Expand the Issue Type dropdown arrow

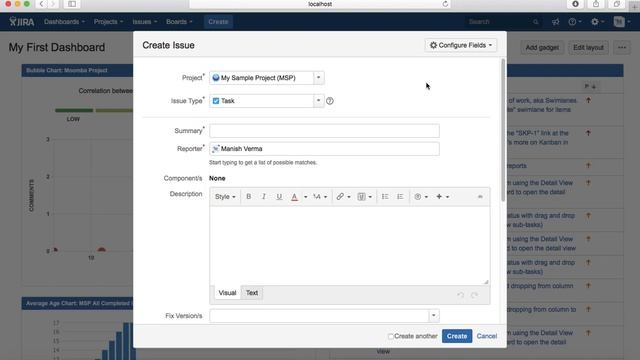pyautogui.click(x=318, y=101)
